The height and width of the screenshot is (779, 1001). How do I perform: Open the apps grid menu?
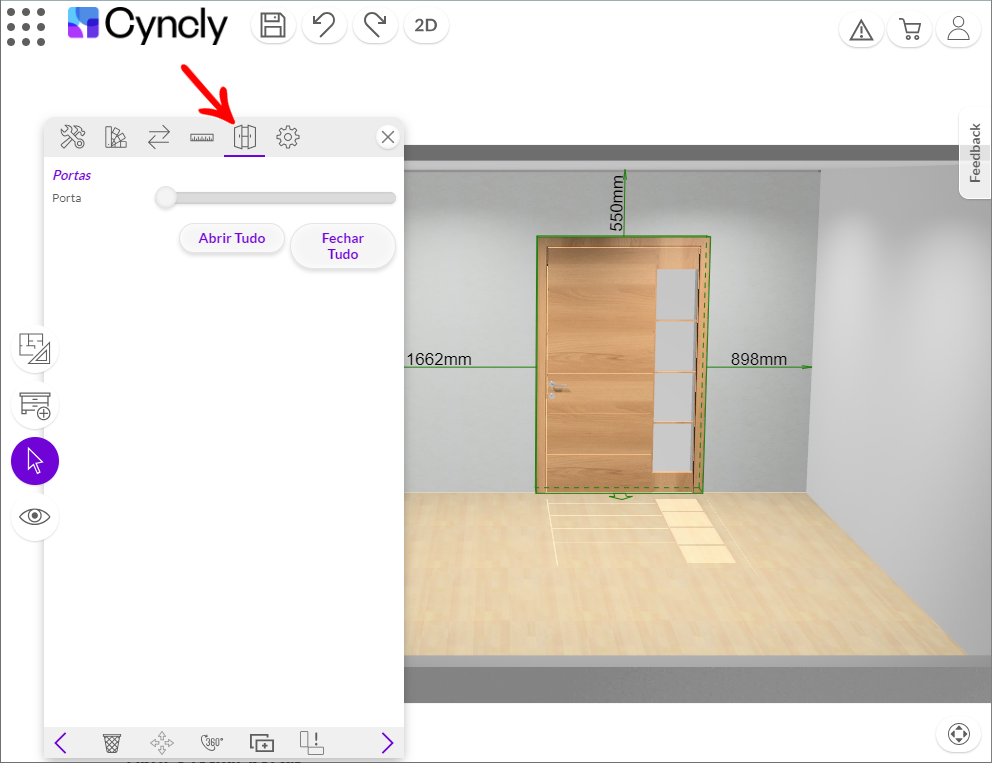click(x=26, y=27)
